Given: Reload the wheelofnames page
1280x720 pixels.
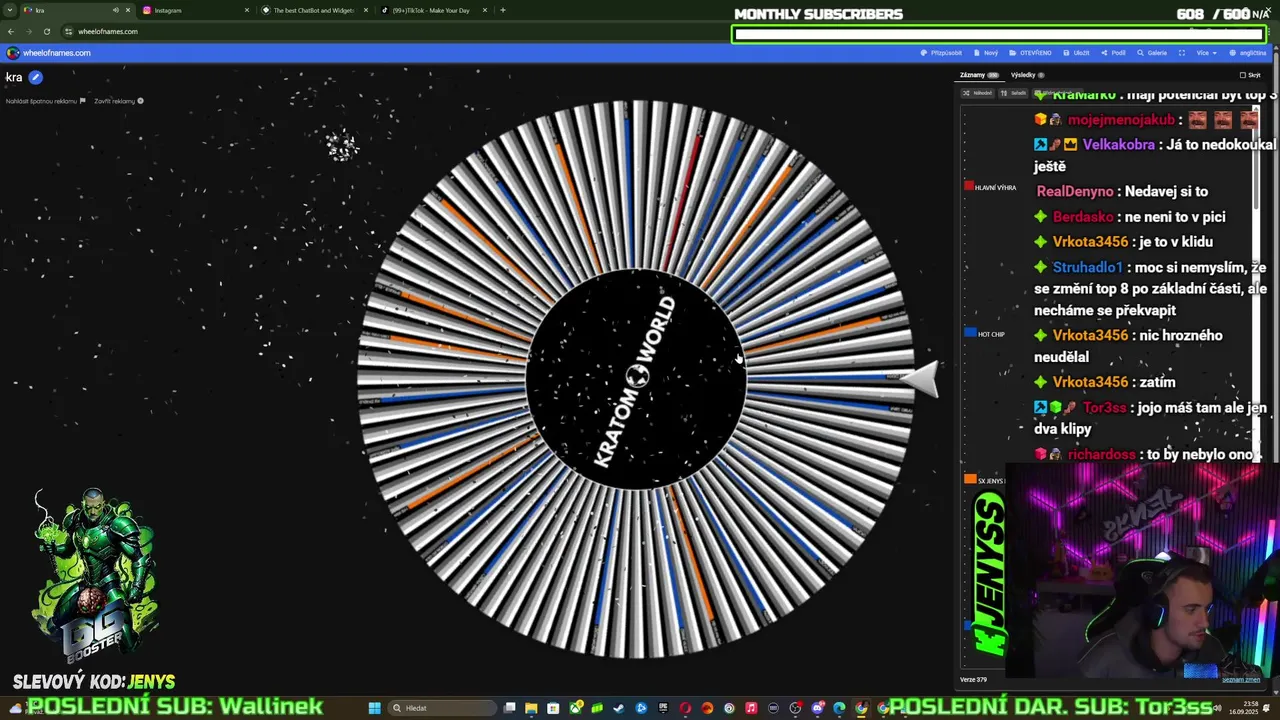Looking at the screenshot, I should (x=46, y=31).
